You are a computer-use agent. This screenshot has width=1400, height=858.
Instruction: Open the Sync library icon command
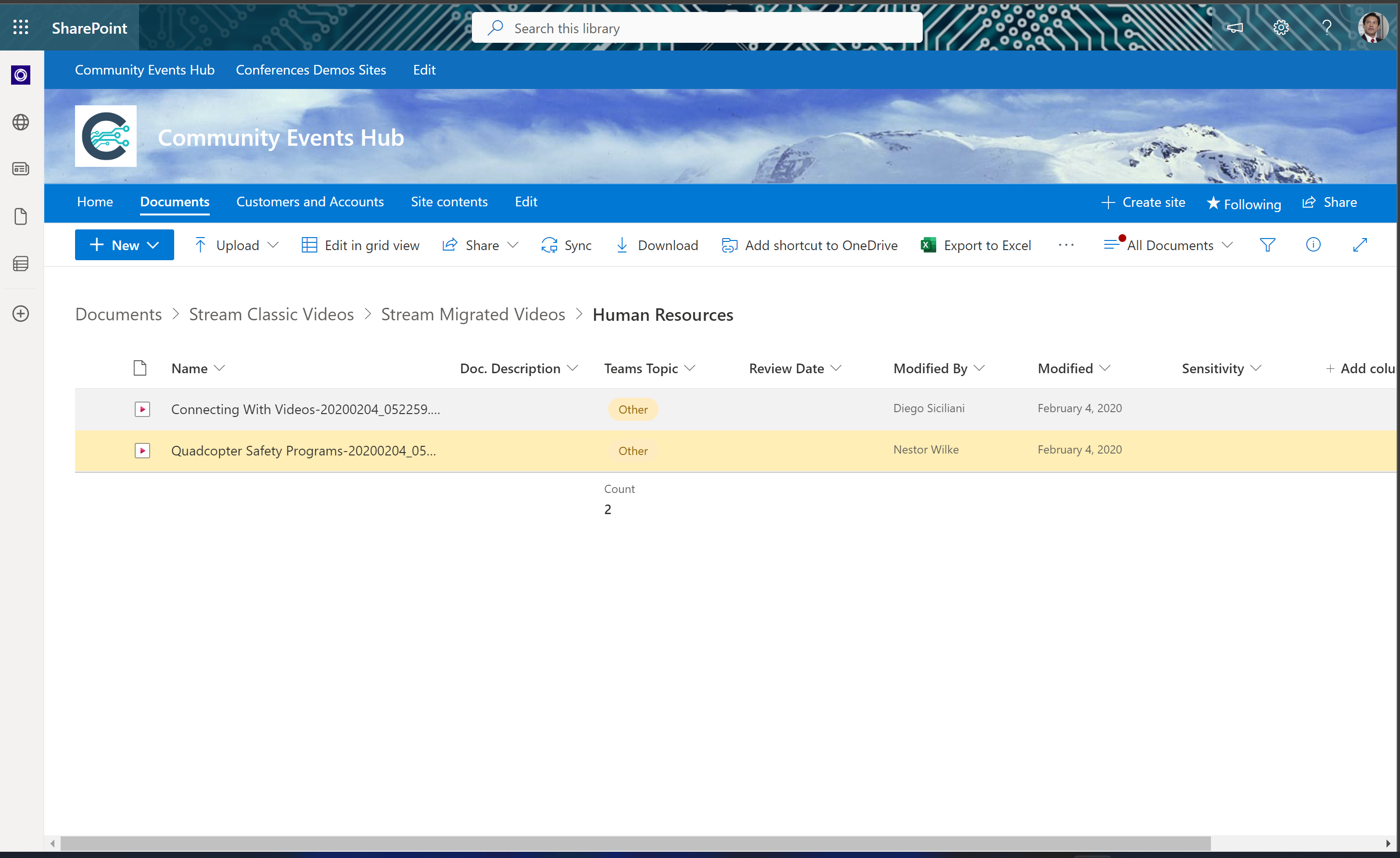[549, 245]
